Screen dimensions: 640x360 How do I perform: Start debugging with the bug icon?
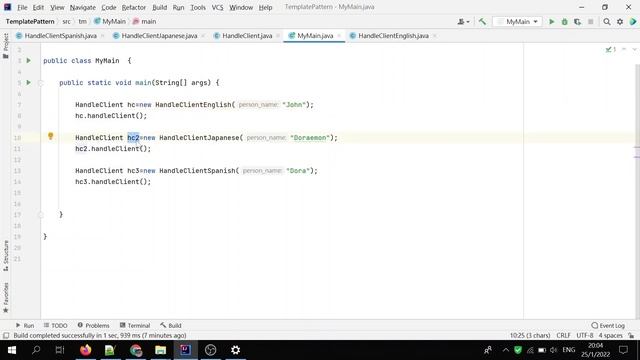pos(564,22)
